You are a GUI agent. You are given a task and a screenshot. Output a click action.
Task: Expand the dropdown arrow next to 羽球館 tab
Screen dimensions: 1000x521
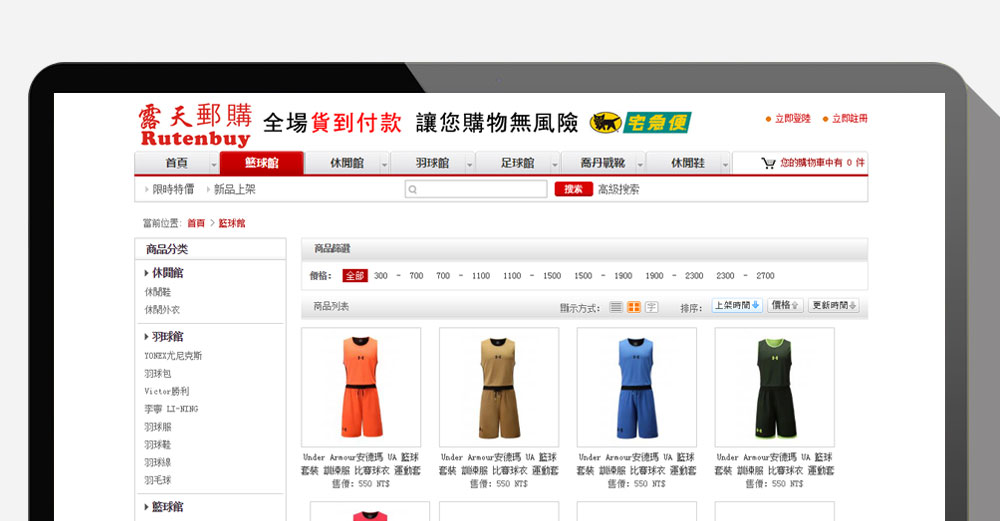469,165
